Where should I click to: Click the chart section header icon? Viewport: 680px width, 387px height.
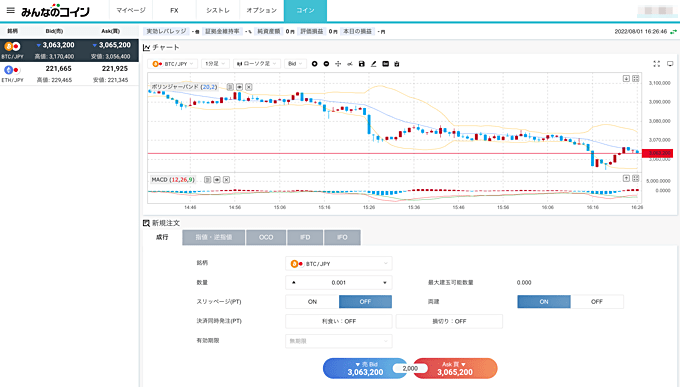pos(147,47)
